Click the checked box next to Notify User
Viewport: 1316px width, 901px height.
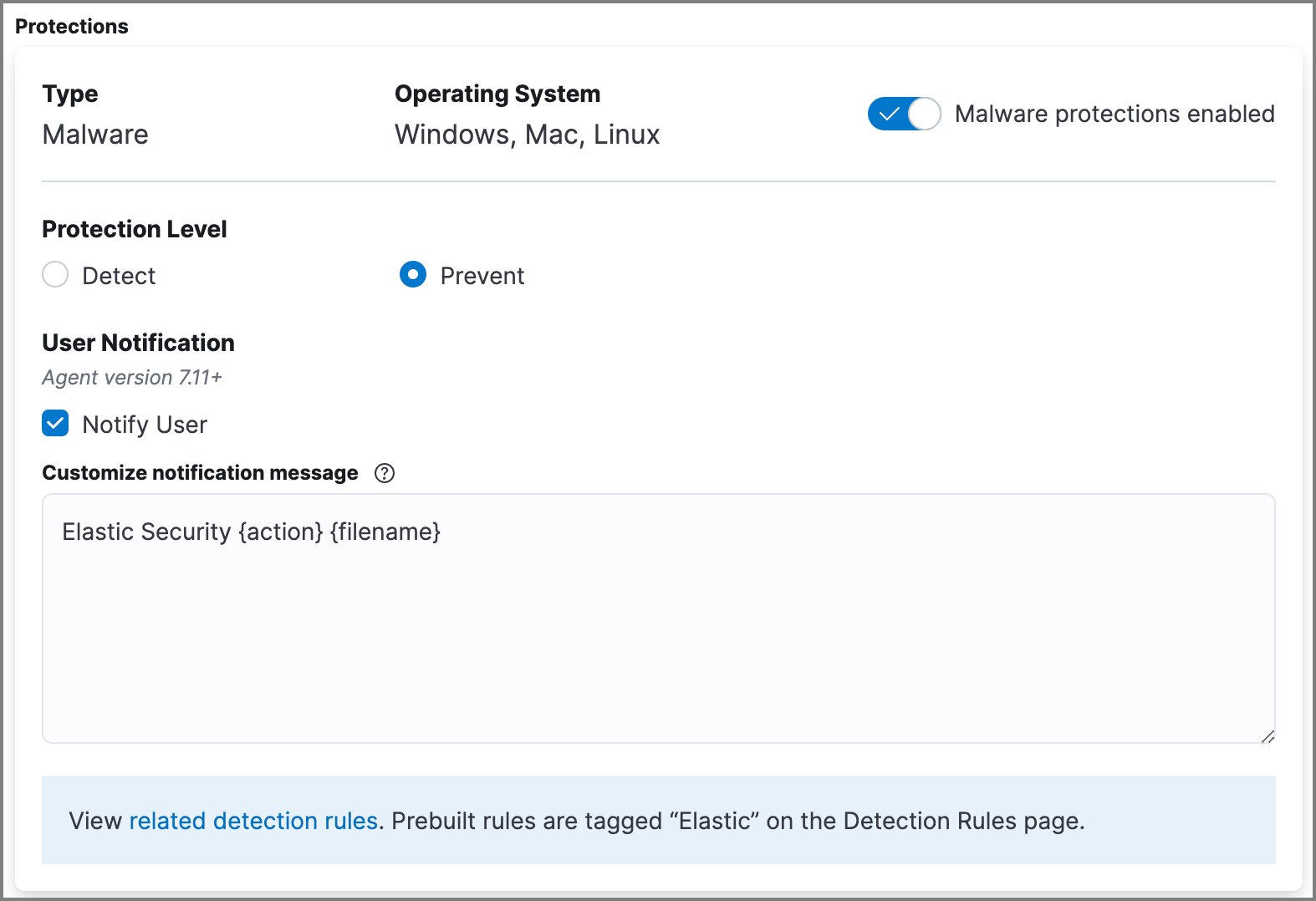55,424
